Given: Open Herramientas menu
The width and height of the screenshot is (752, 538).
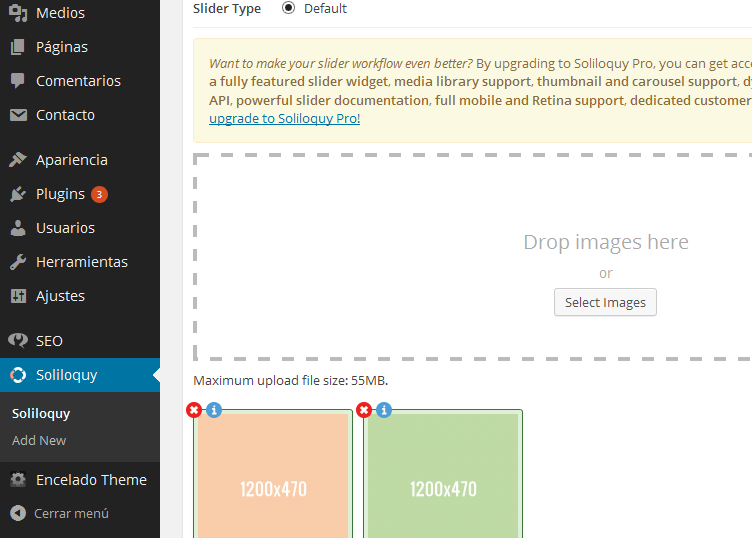Looking at the screenshot, I should tap(80, 262).
